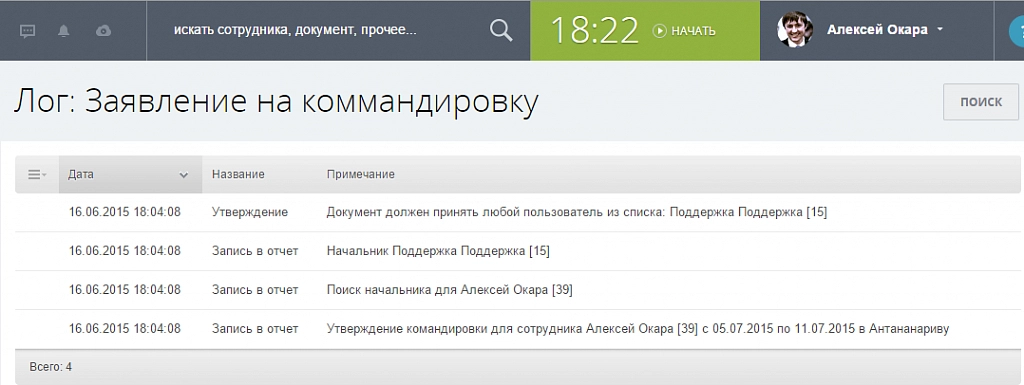The height and width of the screenshot is (385, 1024).
Task: Click the blue icon at top-right edge
Action: point(1016,31)
